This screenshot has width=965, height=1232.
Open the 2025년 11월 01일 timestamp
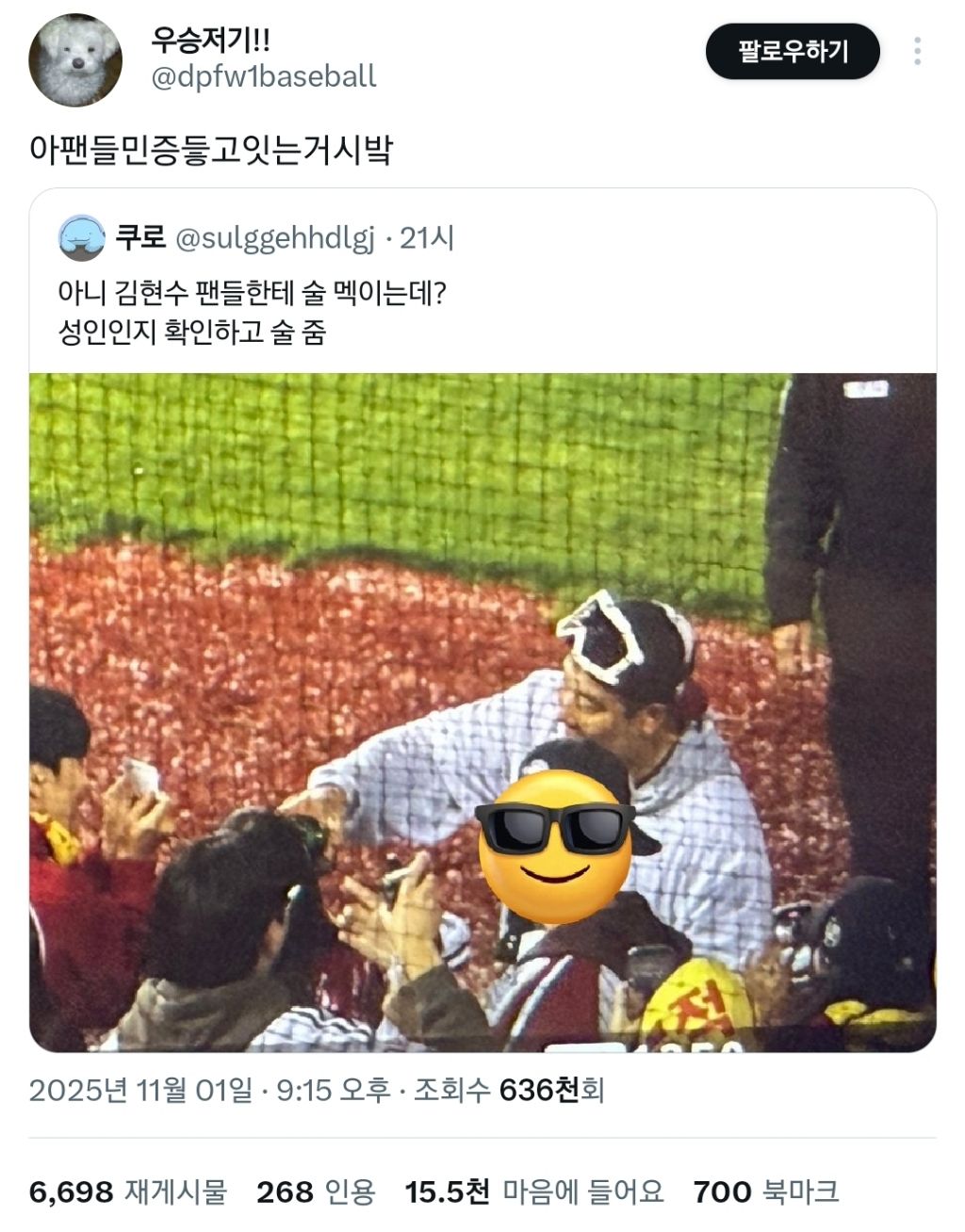(140, 1090)
